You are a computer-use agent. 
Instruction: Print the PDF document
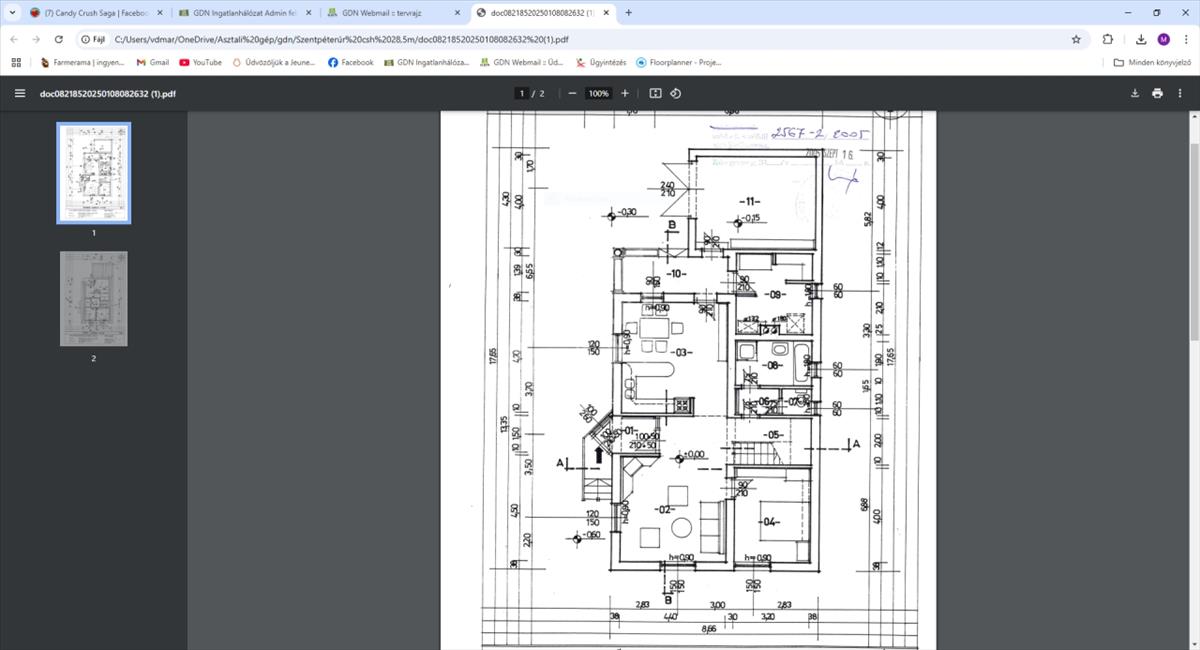pos(1157,93)
